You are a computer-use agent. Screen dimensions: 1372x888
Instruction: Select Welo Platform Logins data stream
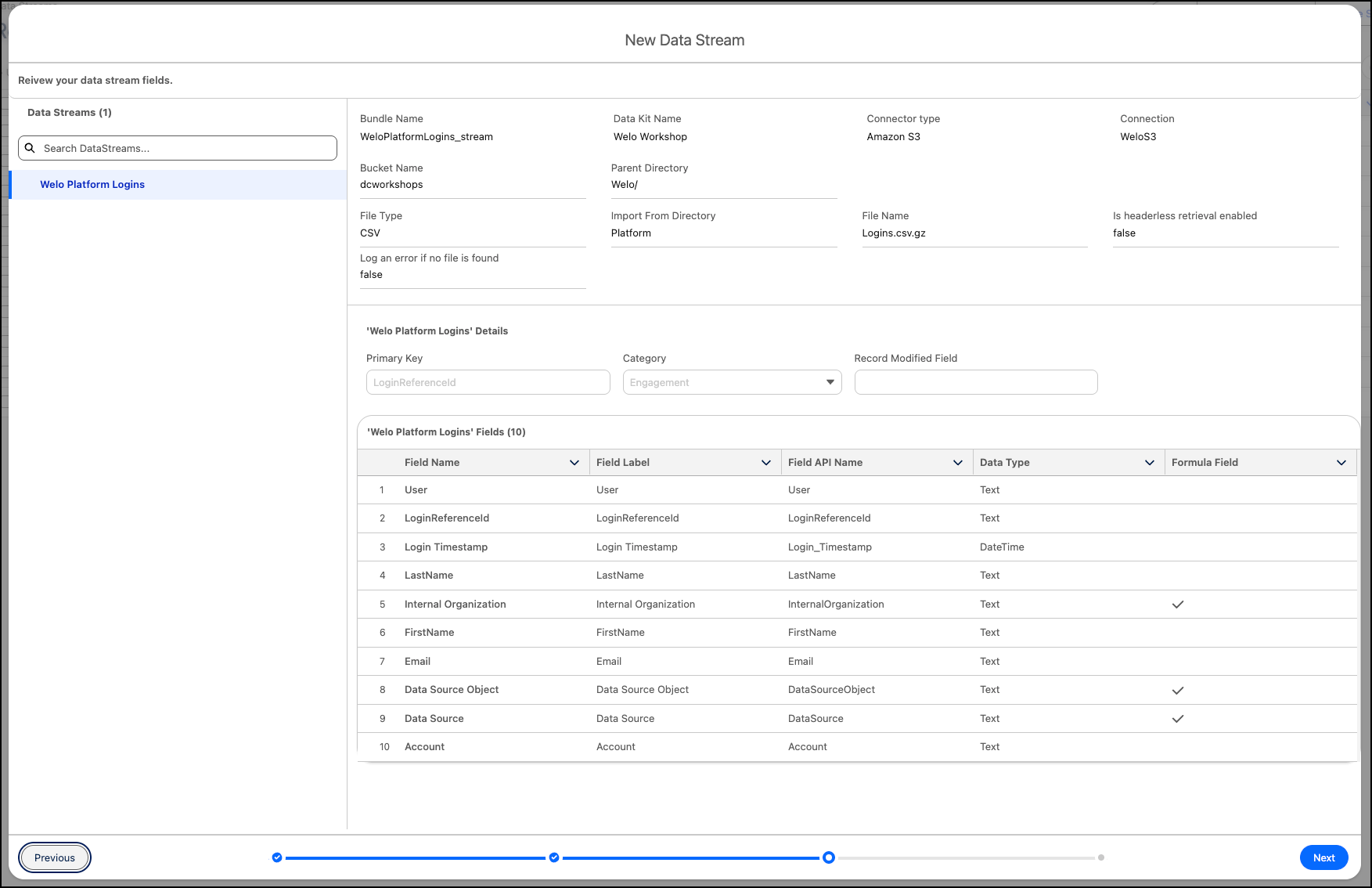[x=92, y=185]
